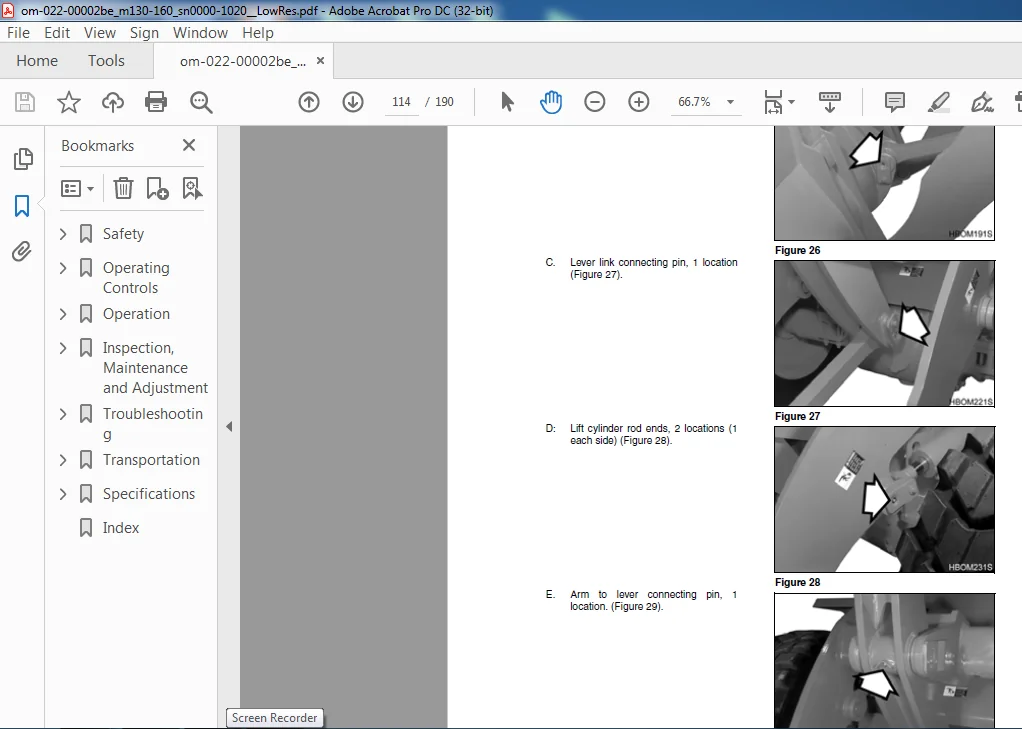Image resolution: width=1022 pixels, height=729 pixels.
Task: Expand Inspection, Maintenance and Adjustment bookmark
Action: click(x=63, y=348)
